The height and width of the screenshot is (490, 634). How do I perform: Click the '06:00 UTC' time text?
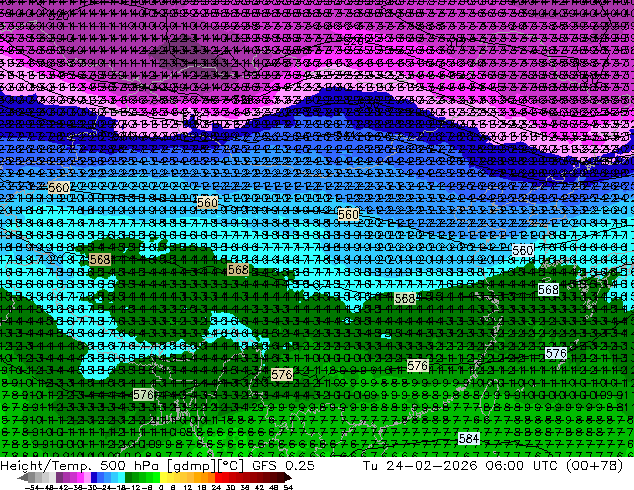[x=520, y=466]
